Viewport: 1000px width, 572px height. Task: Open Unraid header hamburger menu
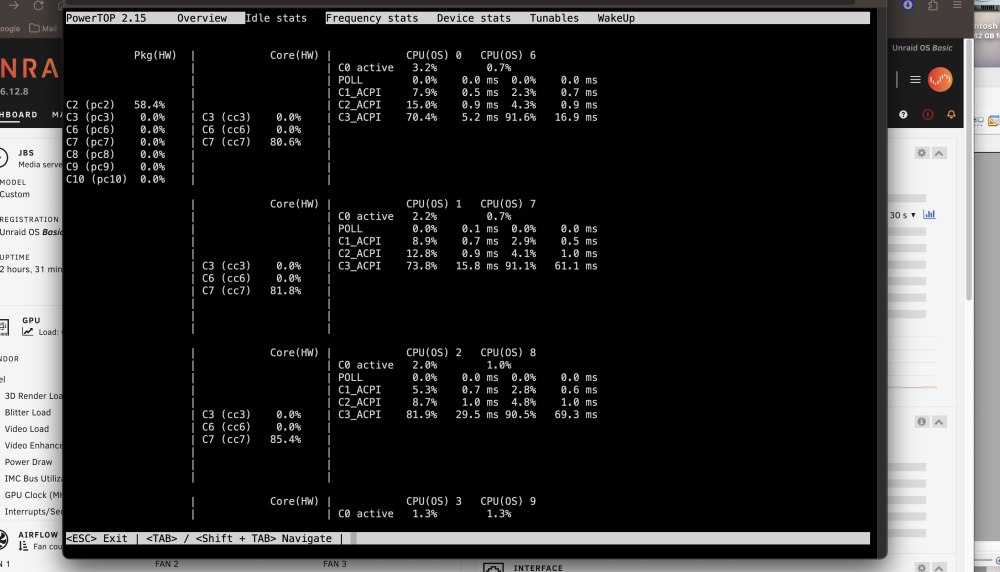tap(915, 80)
